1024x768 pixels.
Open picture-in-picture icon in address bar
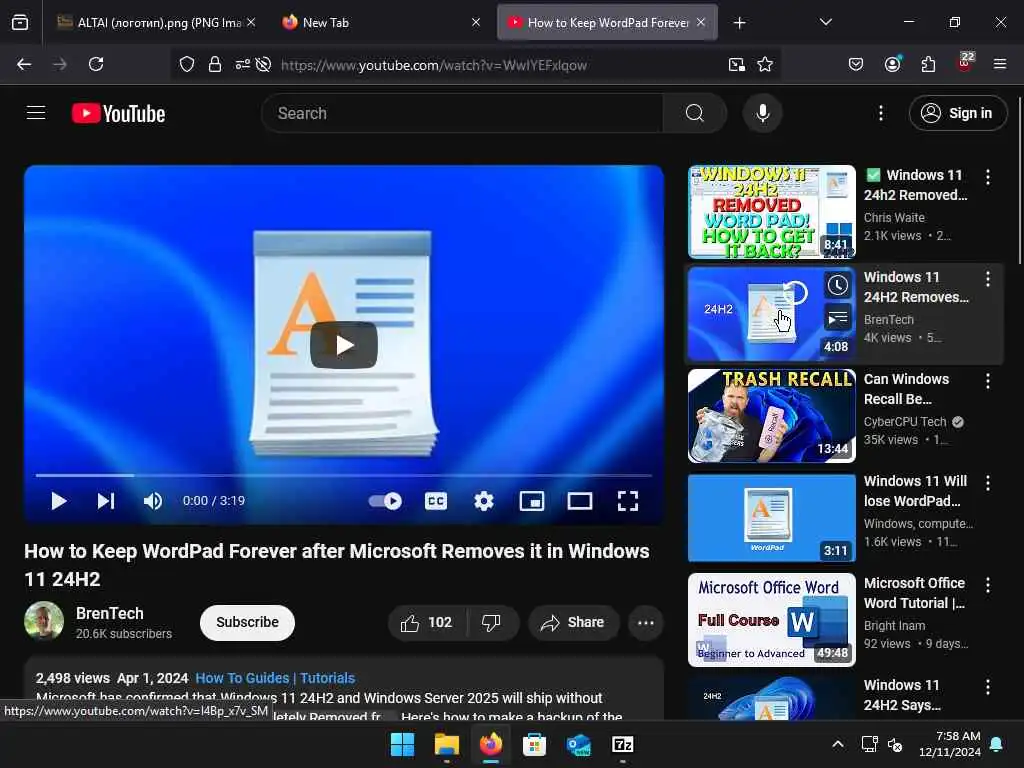pyautogui.click(x=737, y=64)
